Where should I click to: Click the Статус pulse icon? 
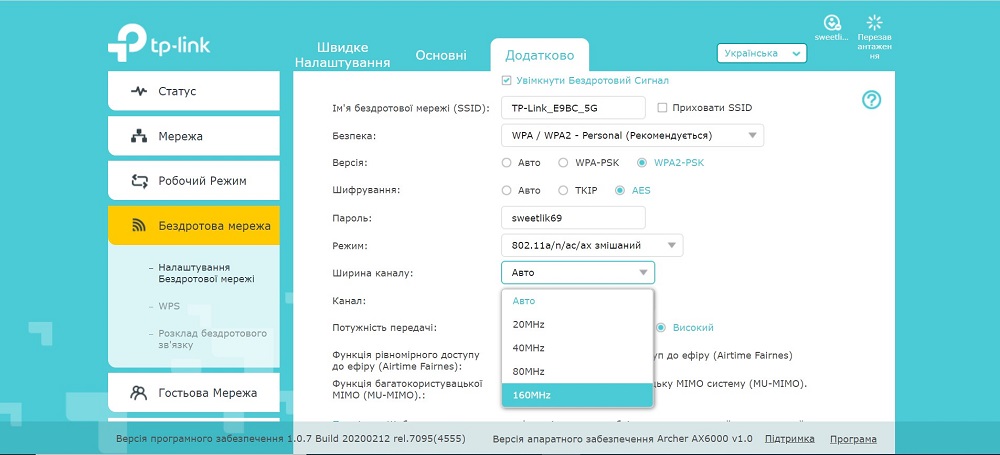[x=138, y=91]
